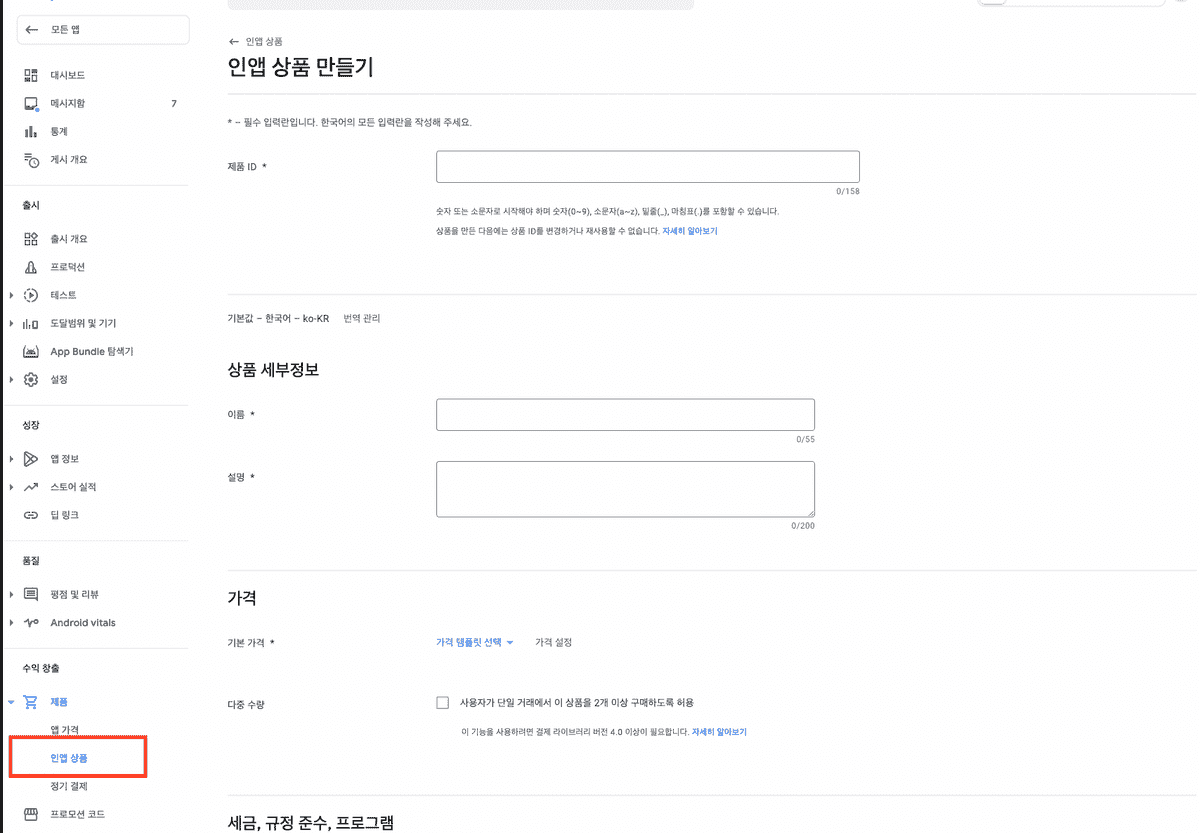Click into the 설명 text area
The height and width of the screenshot is (833, 1200).
click(x=625, y=489)
